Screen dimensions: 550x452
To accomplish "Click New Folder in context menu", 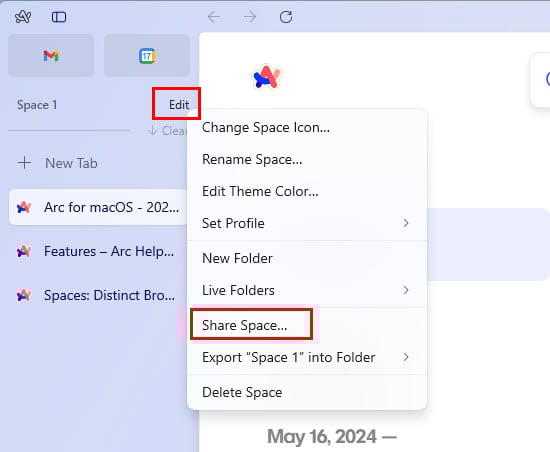I will pos(307,258).
